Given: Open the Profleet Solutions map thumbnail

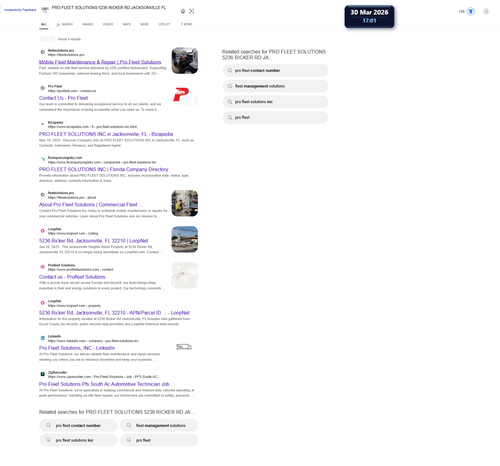Looking at the screenshot, I should point(185,275).
